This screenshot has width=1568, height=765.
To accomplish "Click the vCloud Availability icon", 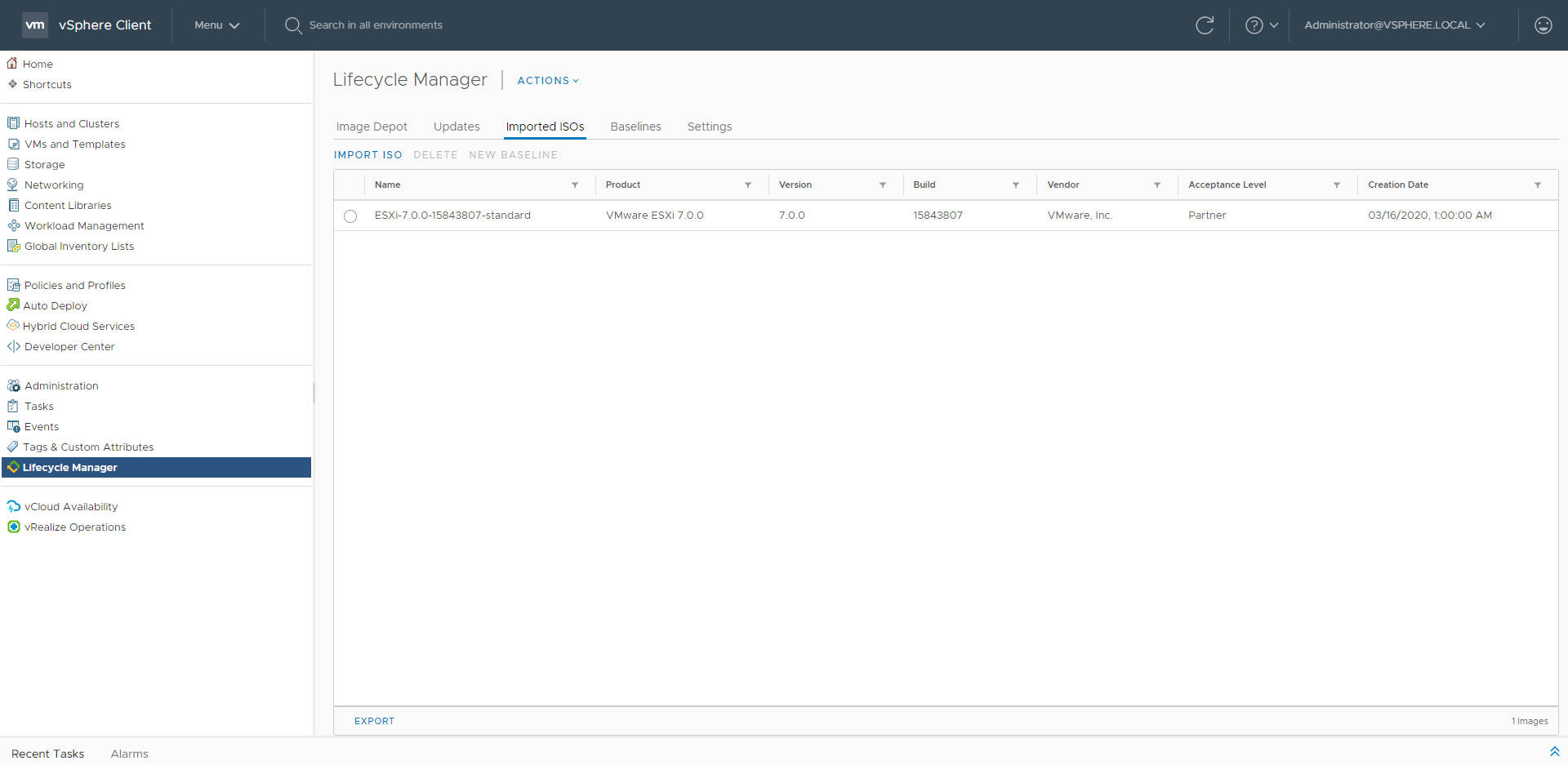I will click(13, 507).
